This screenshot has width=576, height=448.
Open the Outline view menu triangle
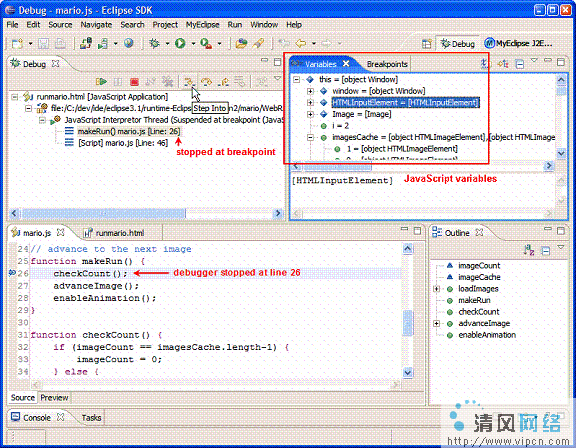click(x=561, y=247)
